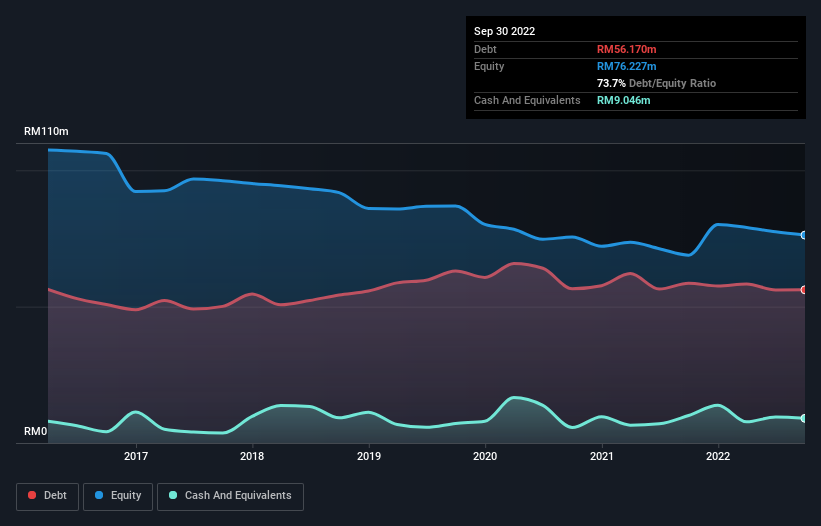This screenshot has height=526, width=821.
Task: Click the 2022 x-axis label
Action: point(718,456)
